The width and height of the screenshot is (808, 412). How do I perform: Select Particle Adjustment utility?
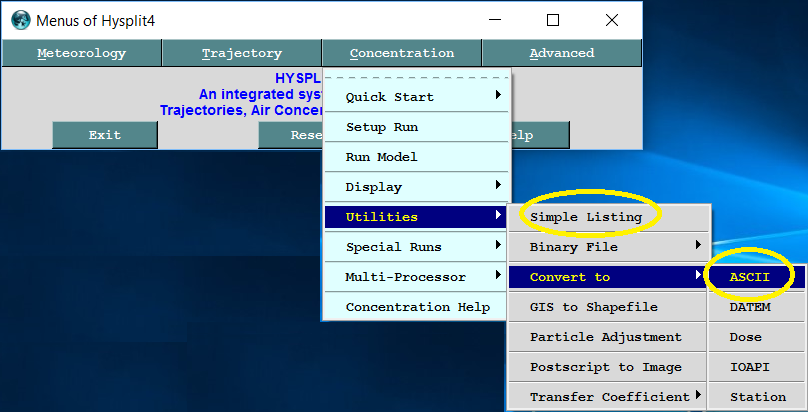(x=607, y=337)
